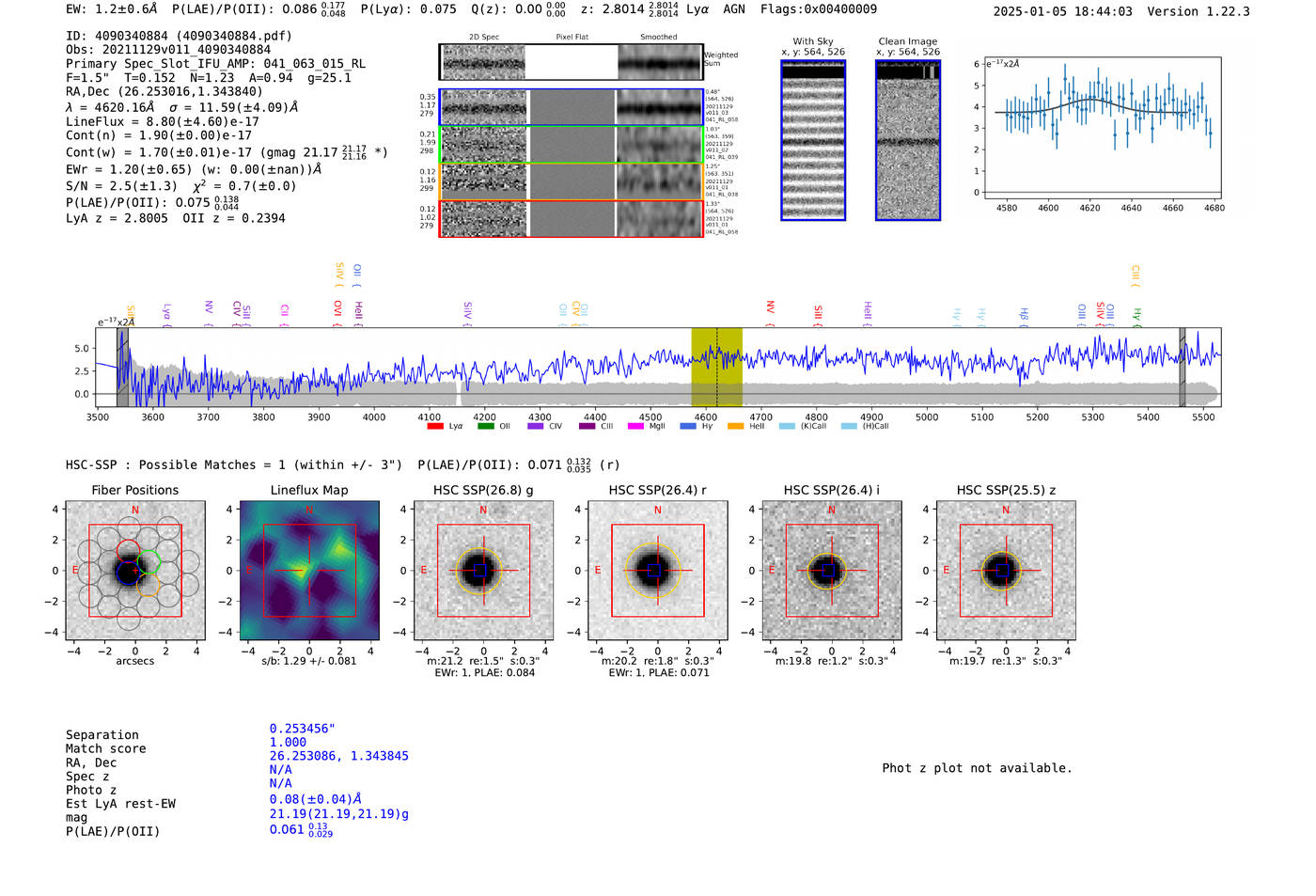Viewport: 1316px width, 896px height.
Task: Click the blue 26.253086, 1.343845 coordinates
Action: click(339, 756)
